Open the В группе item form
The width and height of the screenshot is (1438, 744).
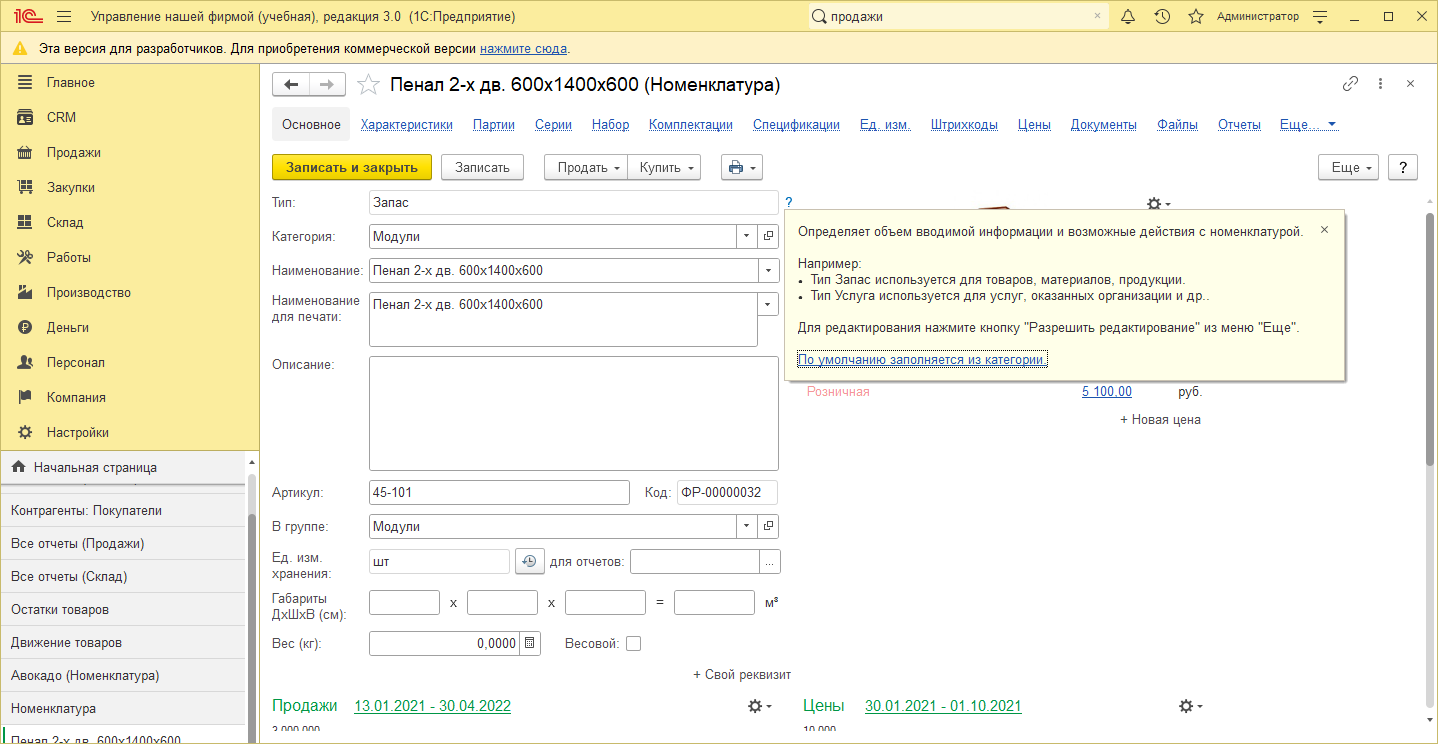coord(768,526)
